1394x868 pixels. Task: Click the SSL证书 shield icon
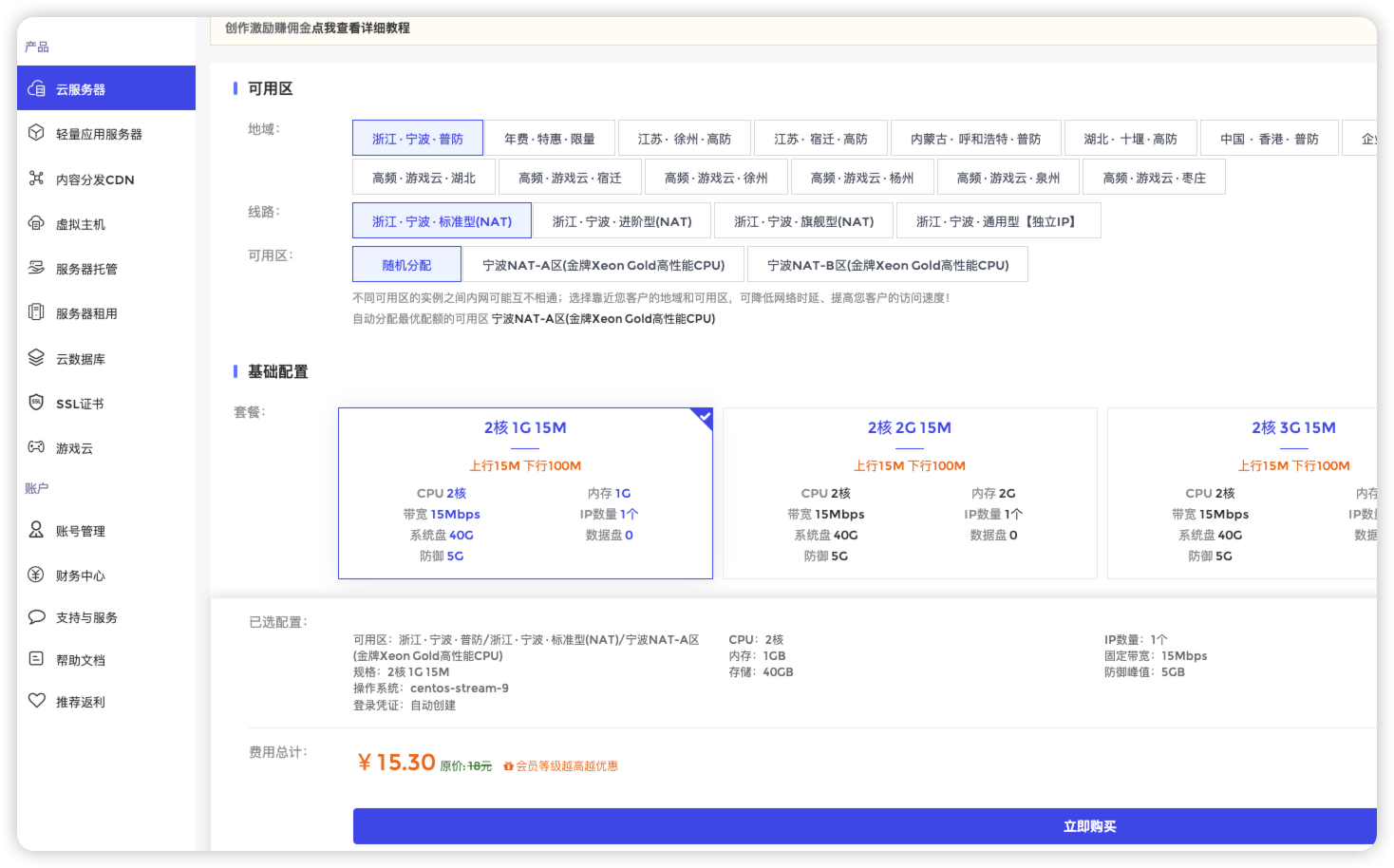tap(36, 402)
